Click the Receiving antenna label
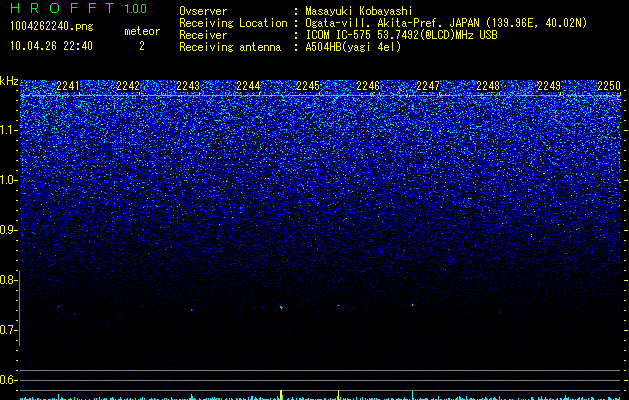The image size is (629, 400). 230,47
